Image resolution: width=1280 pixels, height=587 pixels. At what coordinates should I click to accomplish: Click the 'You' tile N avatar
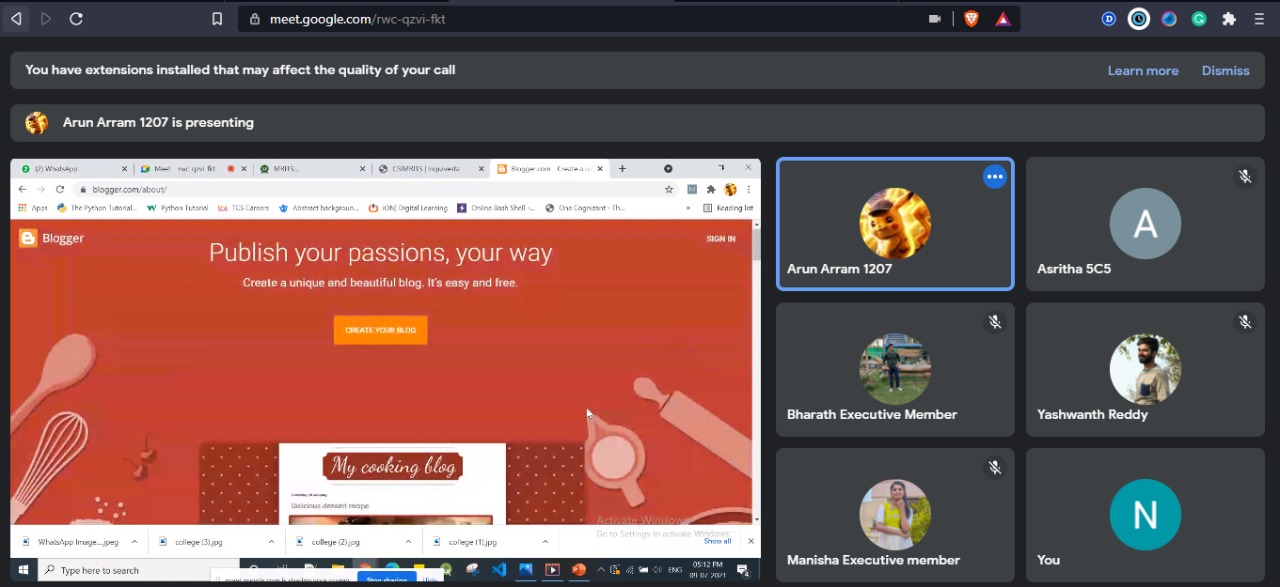pyautogui.click(x=1145, y=514)
